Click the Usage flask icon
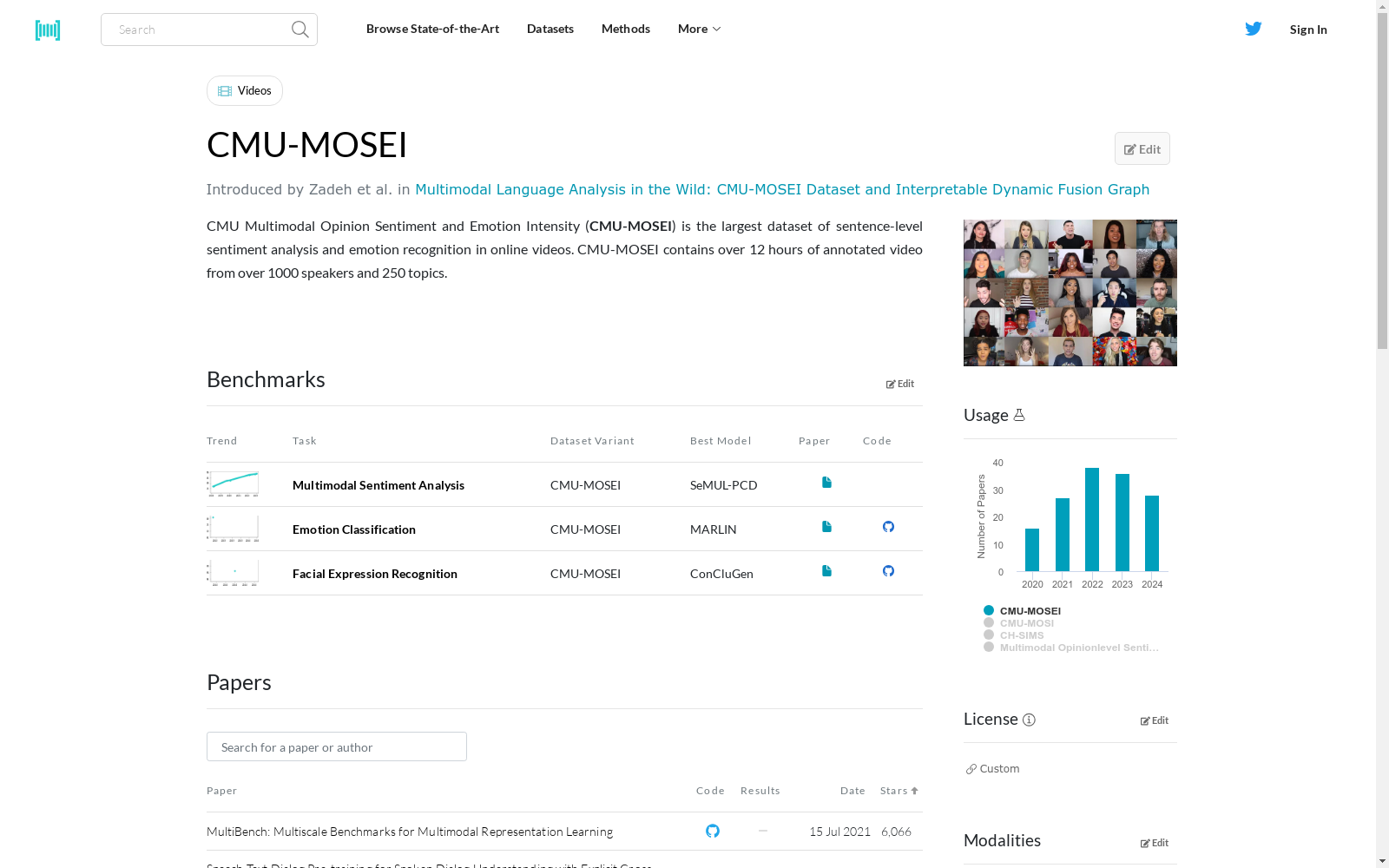 click(x=1019, y=415)
